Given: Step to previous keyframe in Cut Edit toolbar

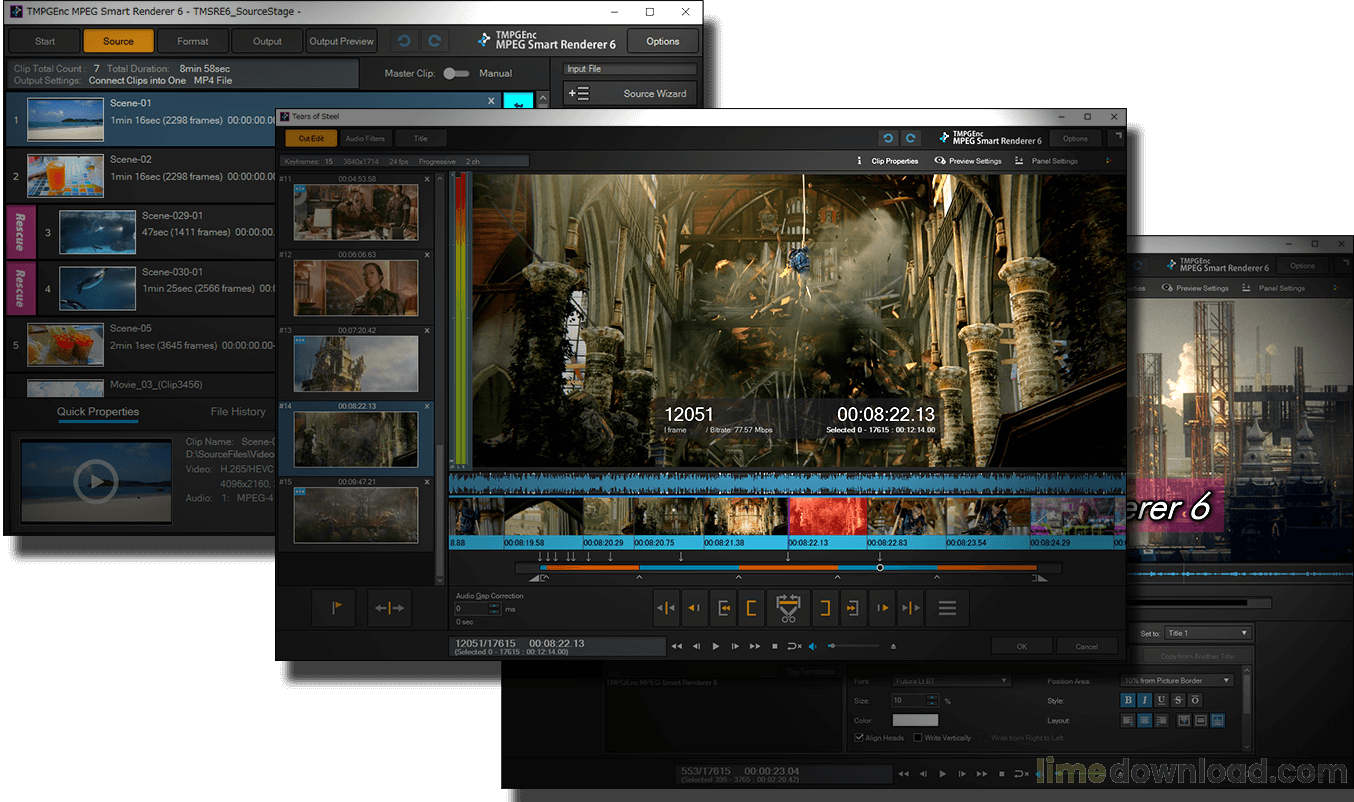Looking at the screenshot, I should point(695,607).
